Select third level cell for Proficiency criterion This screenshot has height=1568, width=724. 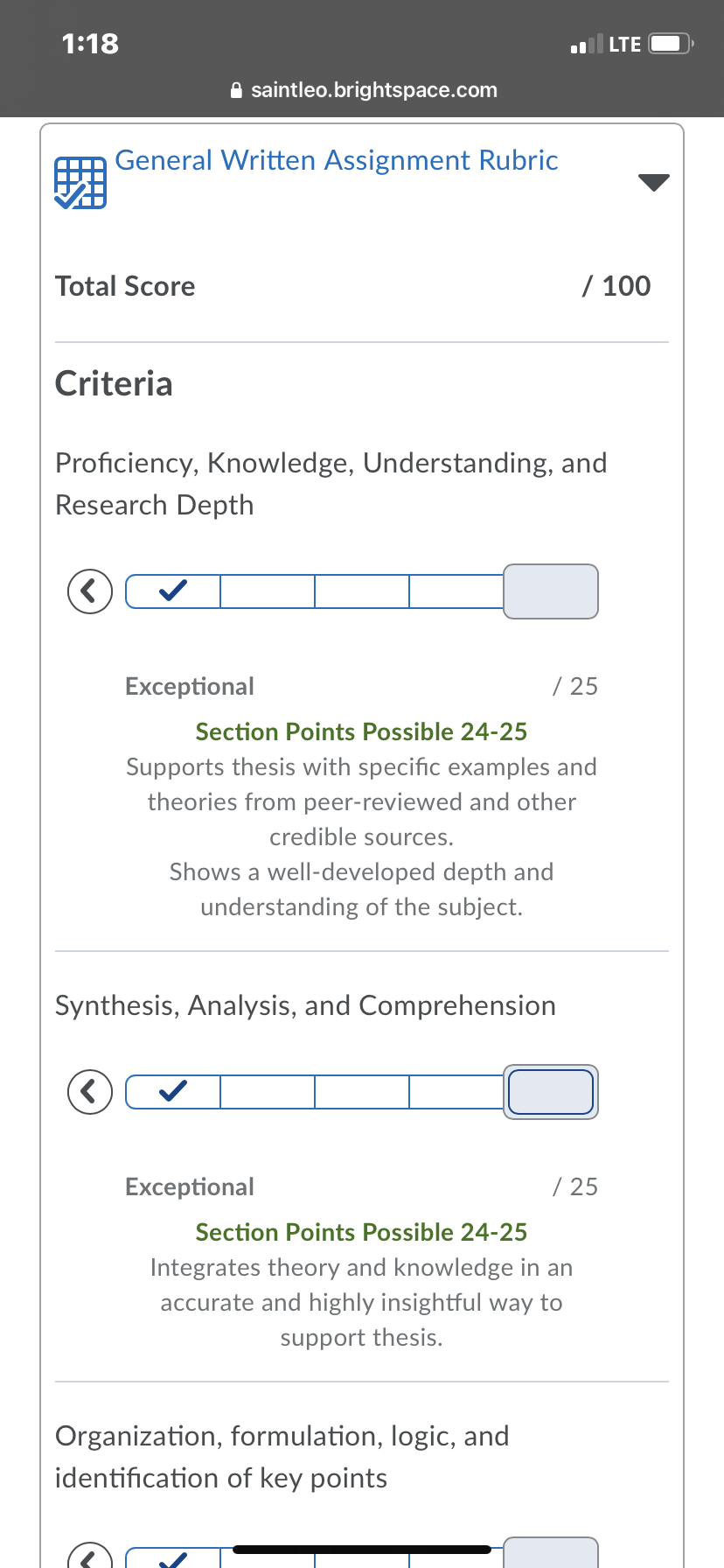click(x=362, y=591)
